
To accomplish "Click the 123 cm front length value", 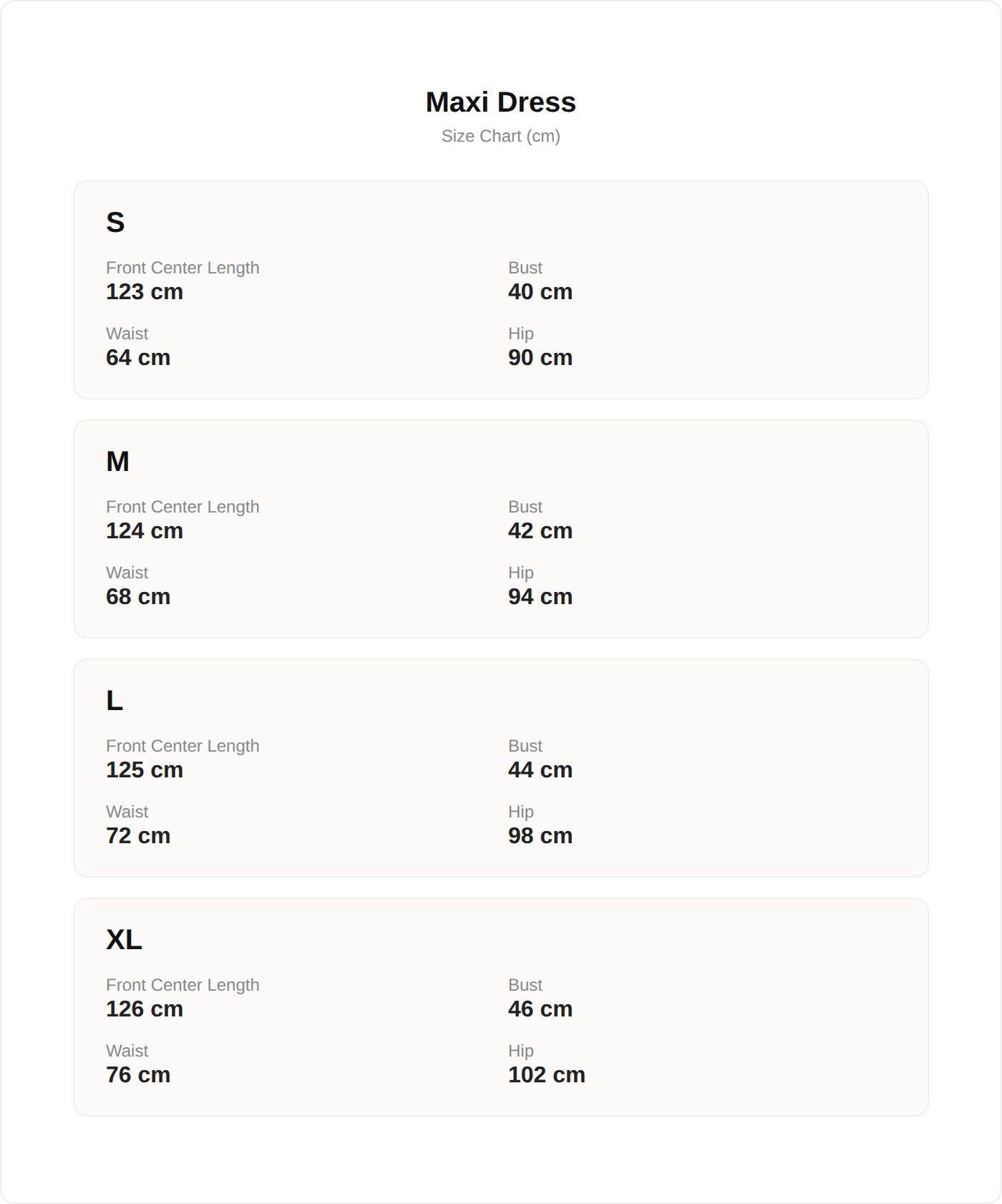I will 145,292.
